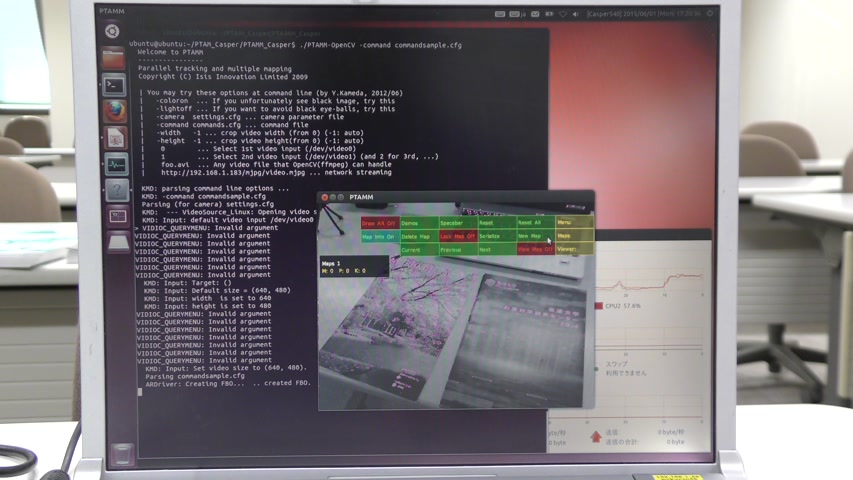Open the session power gear in the top panel

pyautogui.click(x=709, y=13)
